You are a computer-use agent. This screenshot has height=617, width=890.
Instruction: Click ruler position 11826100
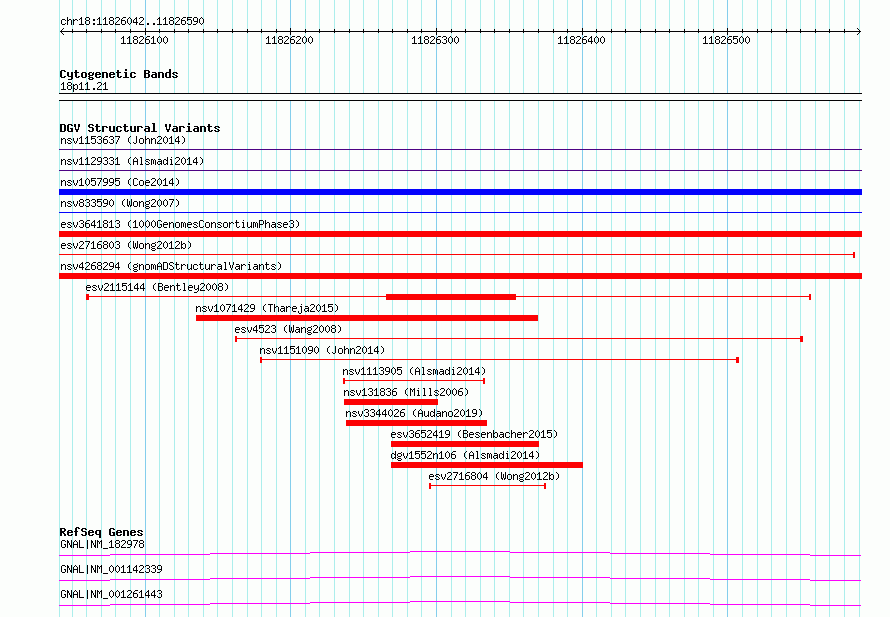[x=144, y=40]
